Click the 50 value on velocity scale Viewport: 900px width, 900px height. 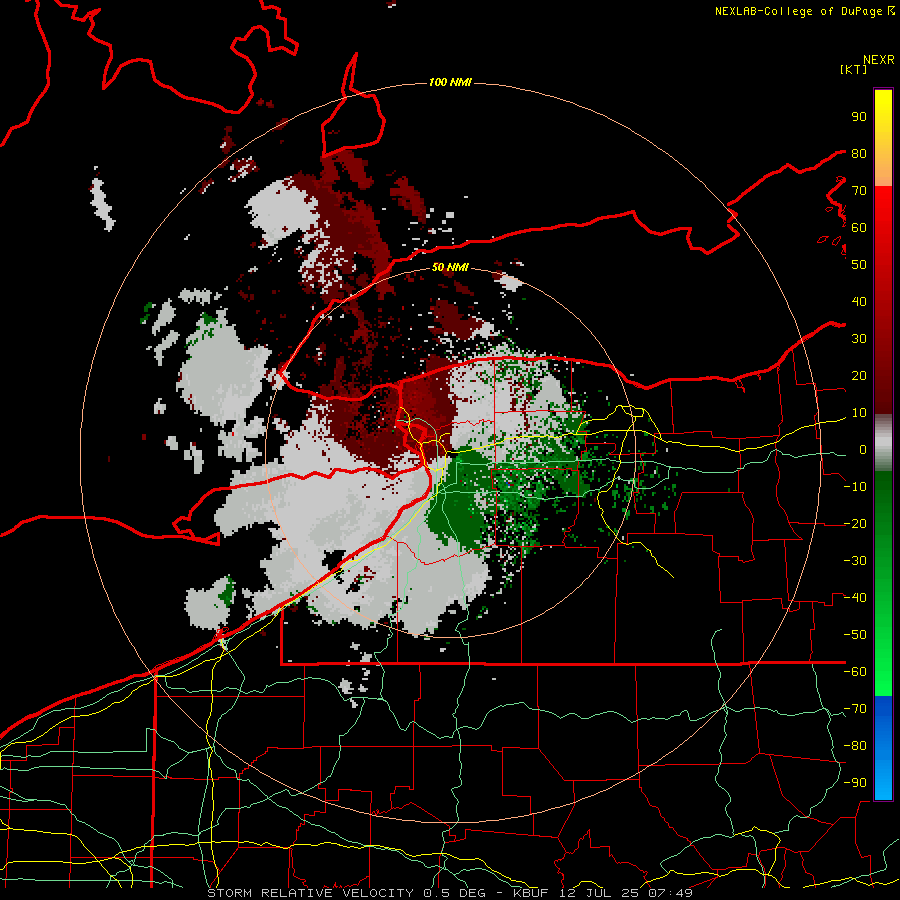point(859,265)
